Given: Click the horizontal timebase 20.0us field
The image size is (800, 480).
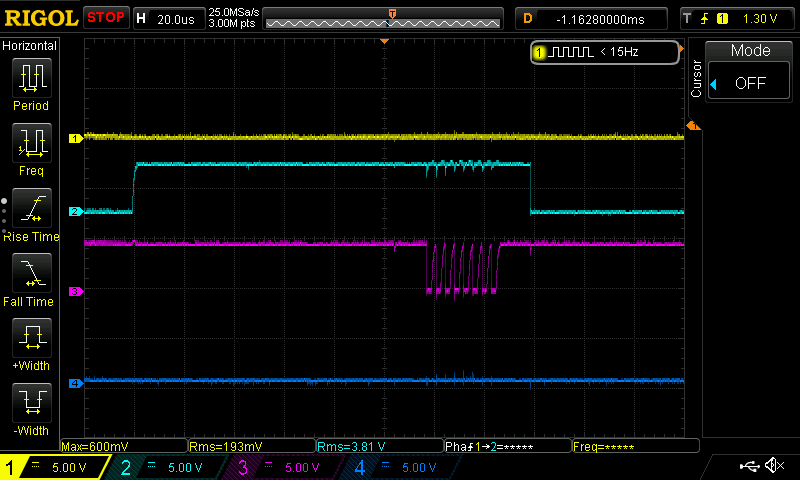Looking at the screenshot, I should (x=176, y=19).
